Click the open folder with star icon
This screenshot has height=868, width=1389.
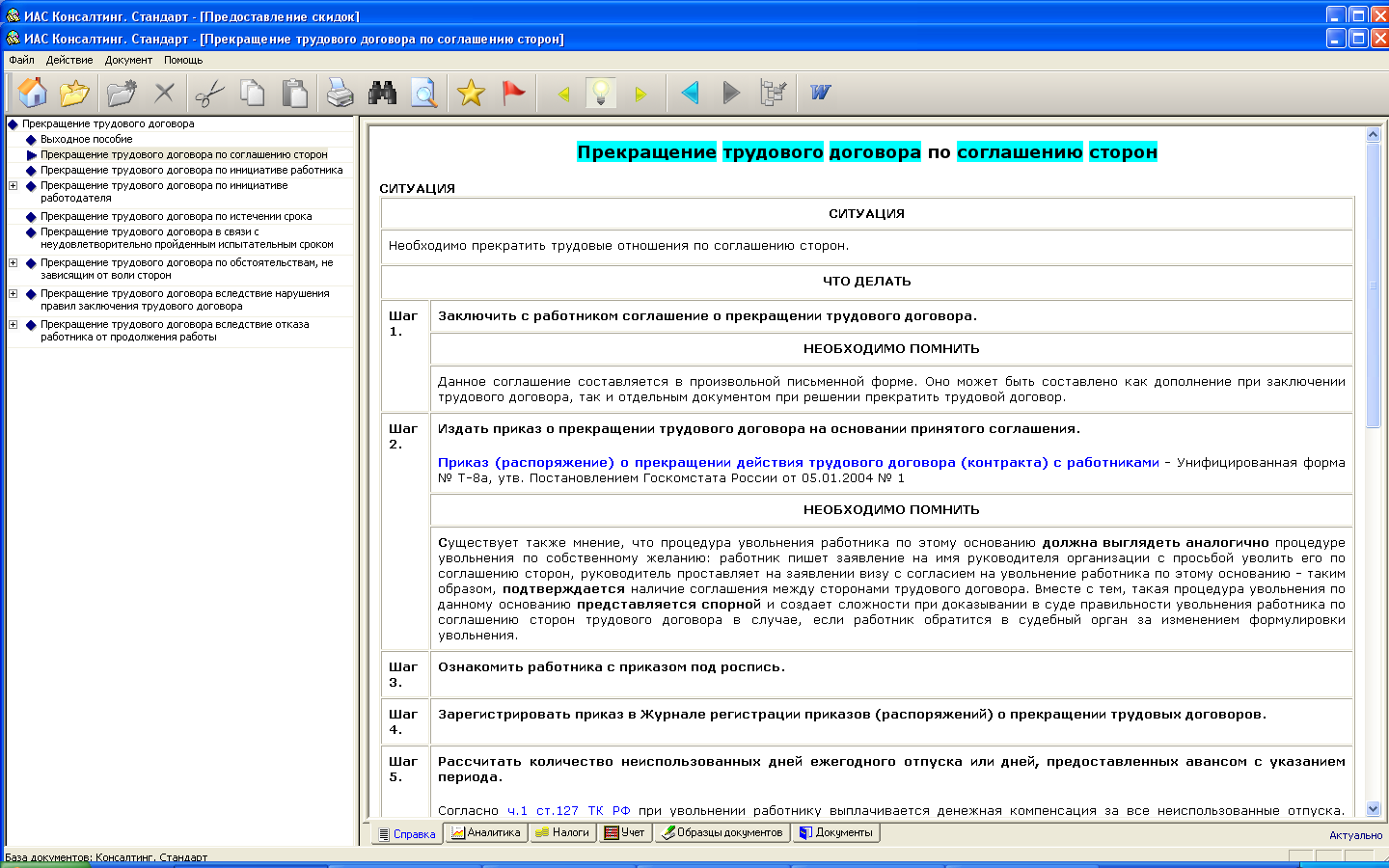coord(74,93)
